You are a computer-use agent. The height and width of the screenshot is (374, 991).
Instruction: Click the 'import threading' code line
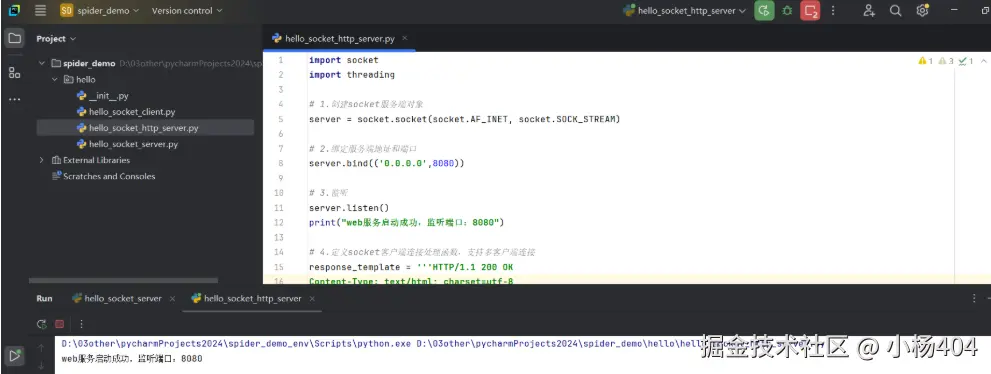(351, 75)
